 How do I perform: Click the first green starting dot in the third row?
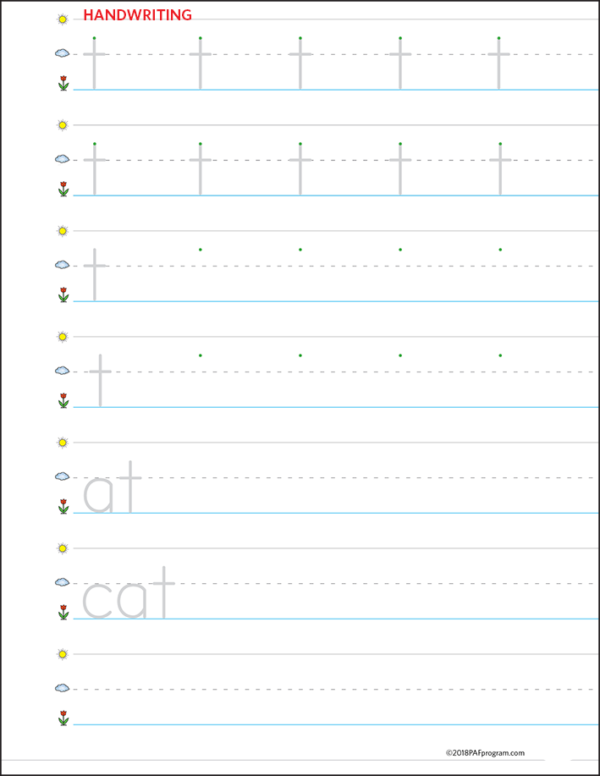200,249
